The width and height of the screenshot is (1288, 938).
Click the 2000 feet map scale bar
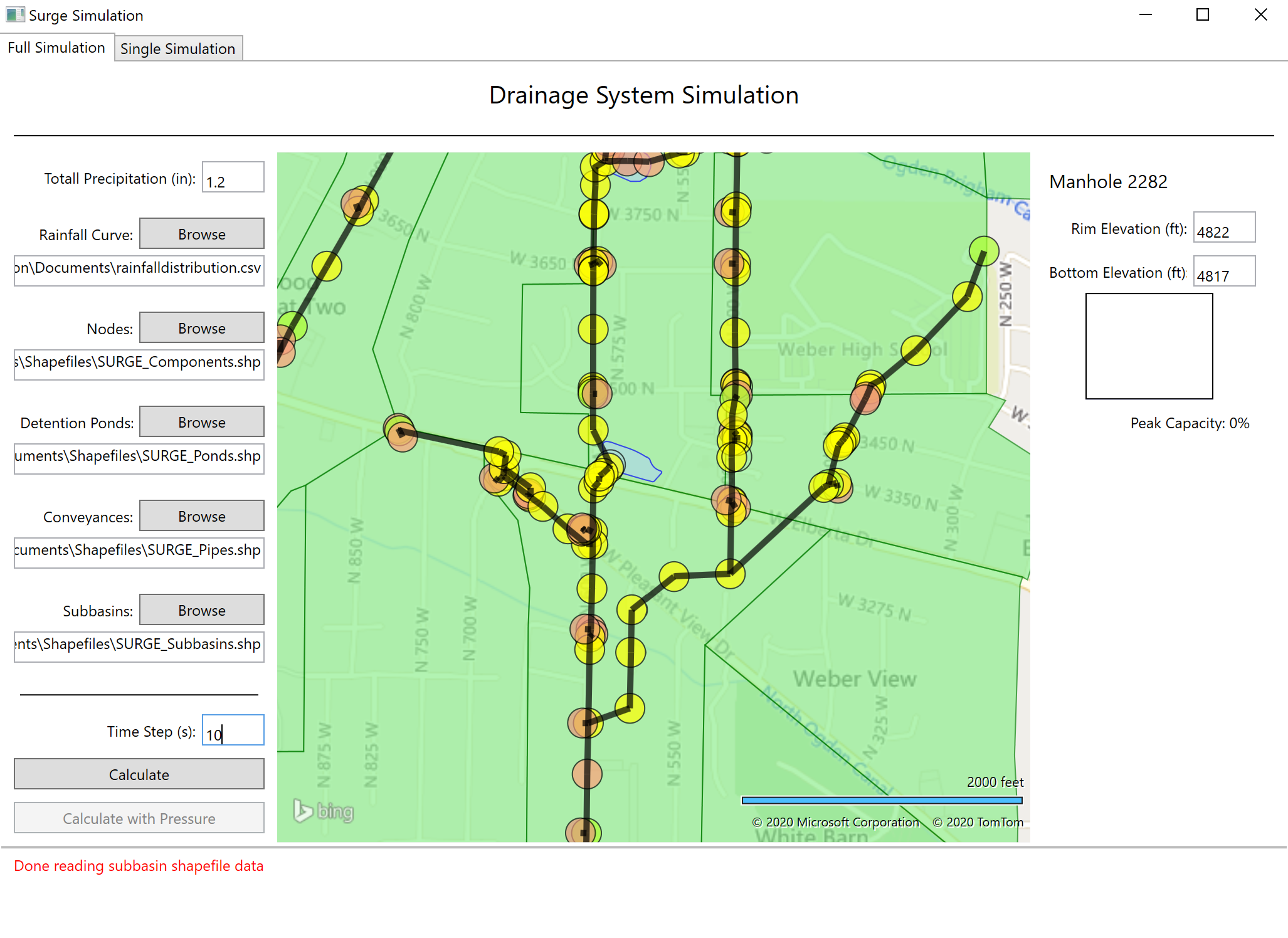[881, 800]
